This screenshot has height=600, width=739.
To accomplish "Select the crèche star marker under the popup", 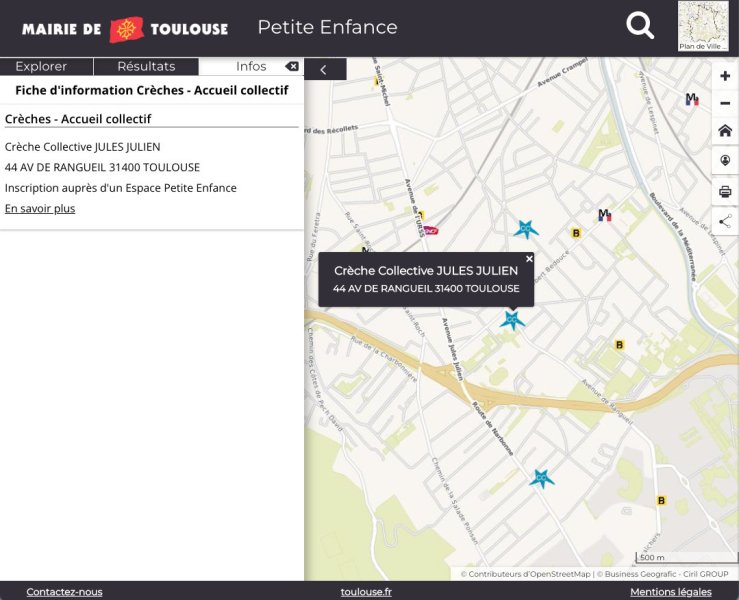I will pyautogui.click(x=512, y=319).
